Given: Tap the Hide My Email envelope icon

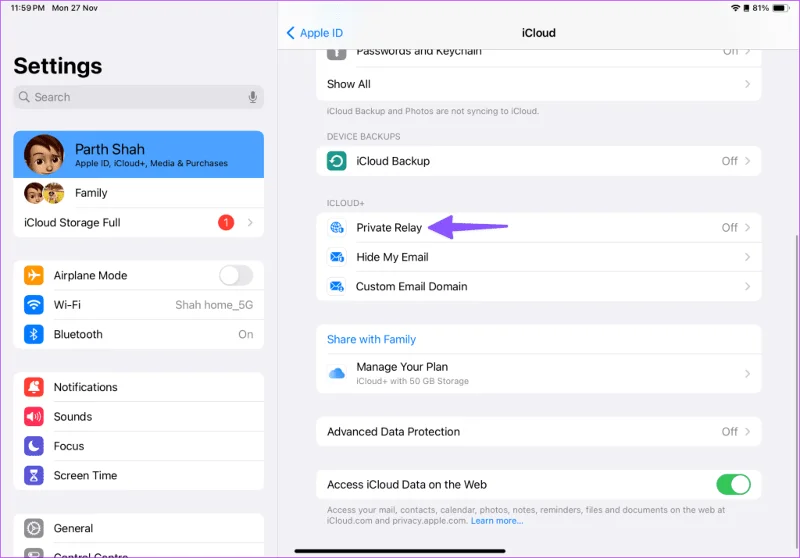Looking at the screenshot, I should [337, 257].
